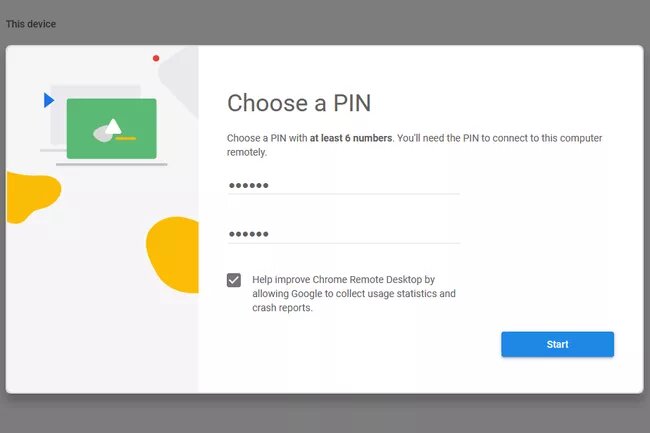
Task: Click the "at least 6 numbers" bold text
Action: [351, 138]
